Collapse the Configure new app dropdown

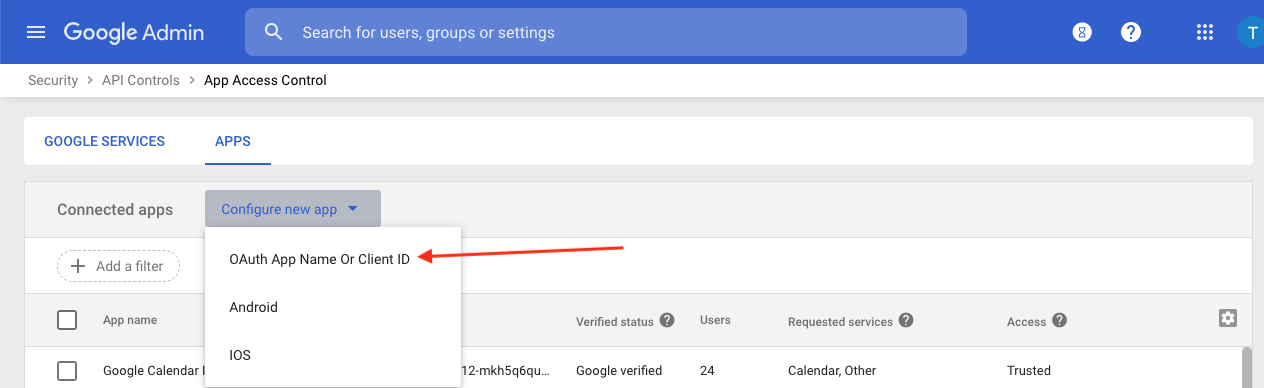click(x=293, y=209)
